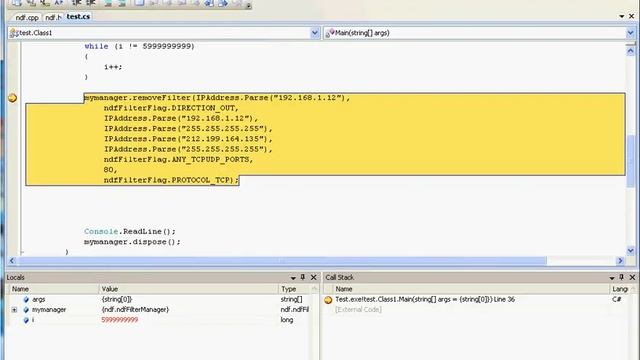640x360 pixels.
Task: Click the yellow current frame arrow in Call Stack
Action: click(328, 300)
